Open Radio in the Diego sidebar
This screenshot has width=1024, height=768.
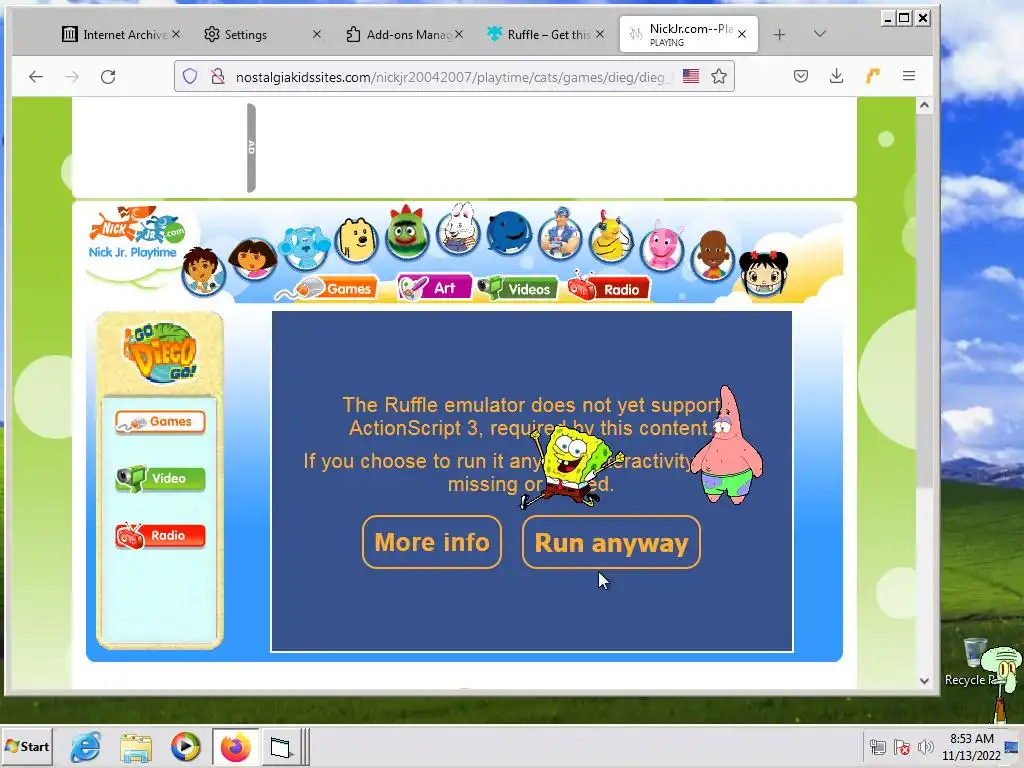pyautogui.click(x=160, y=536)
